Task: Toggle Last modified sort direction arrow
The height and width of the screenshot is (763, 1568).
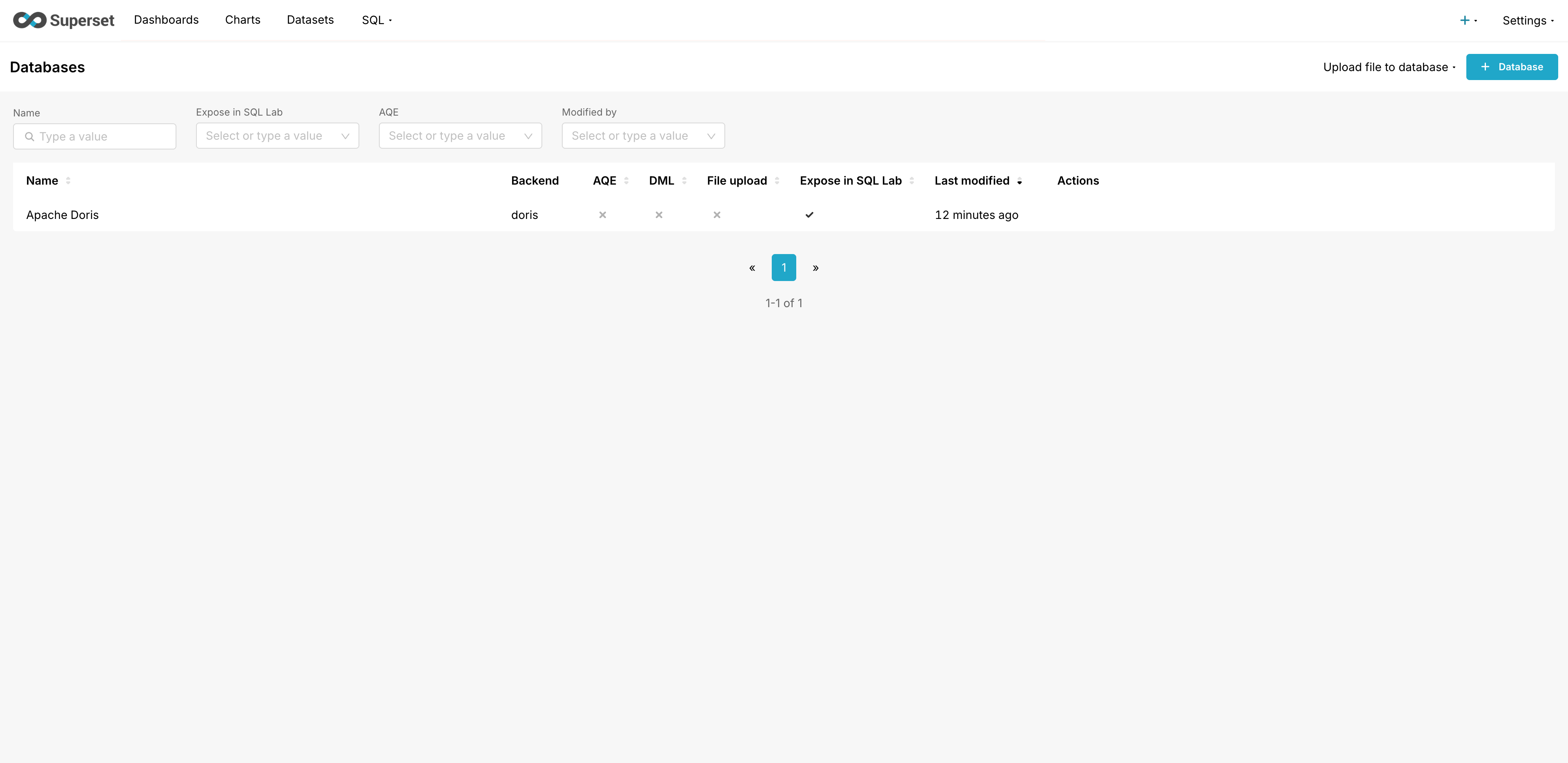Action: tap(1020, 181)
